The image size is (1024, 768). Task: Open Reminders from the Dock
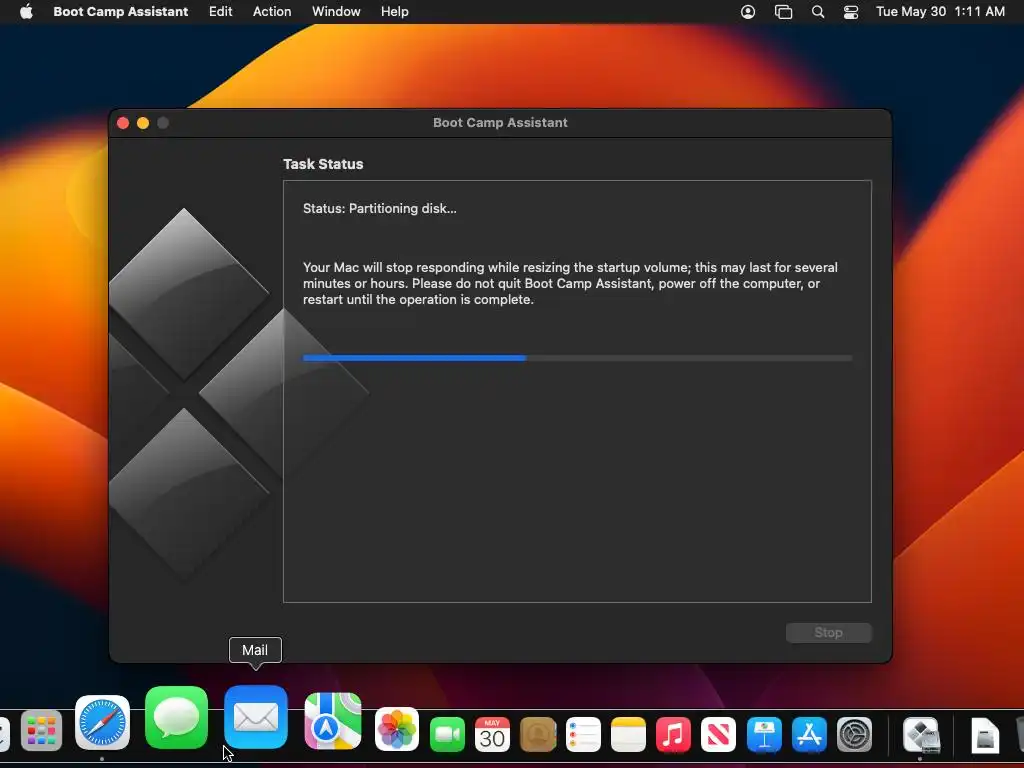(583, 734)
